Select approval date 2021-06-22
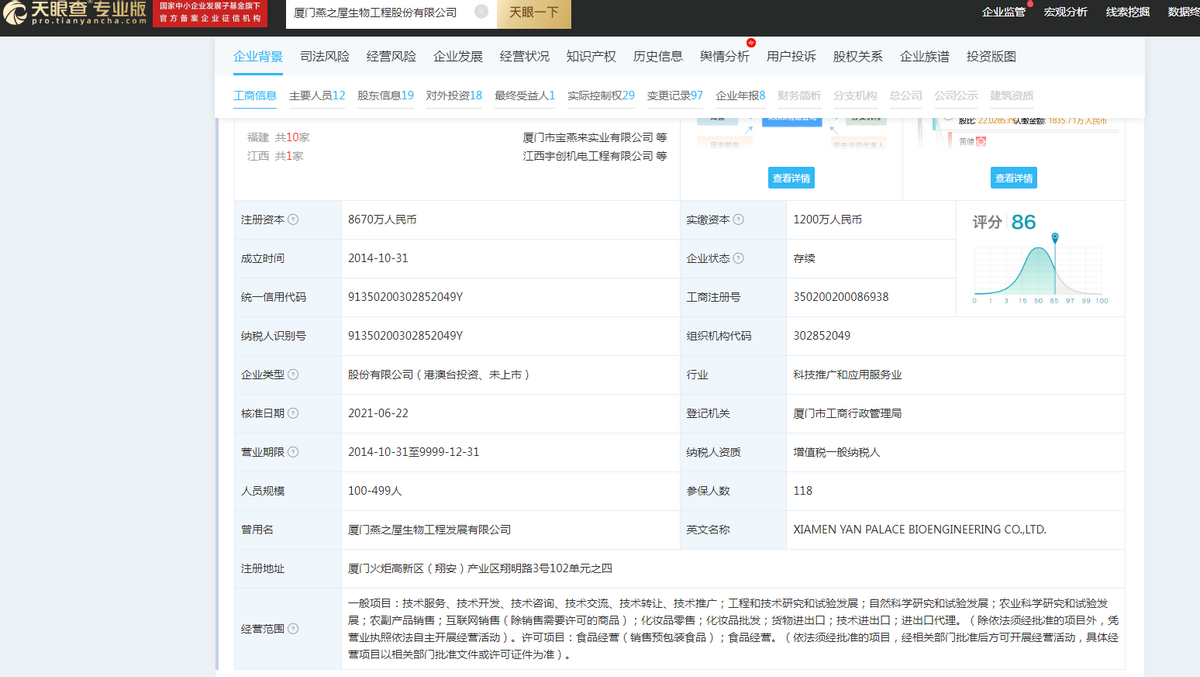This screenshot has width=1200, height=677. [378, 413]
